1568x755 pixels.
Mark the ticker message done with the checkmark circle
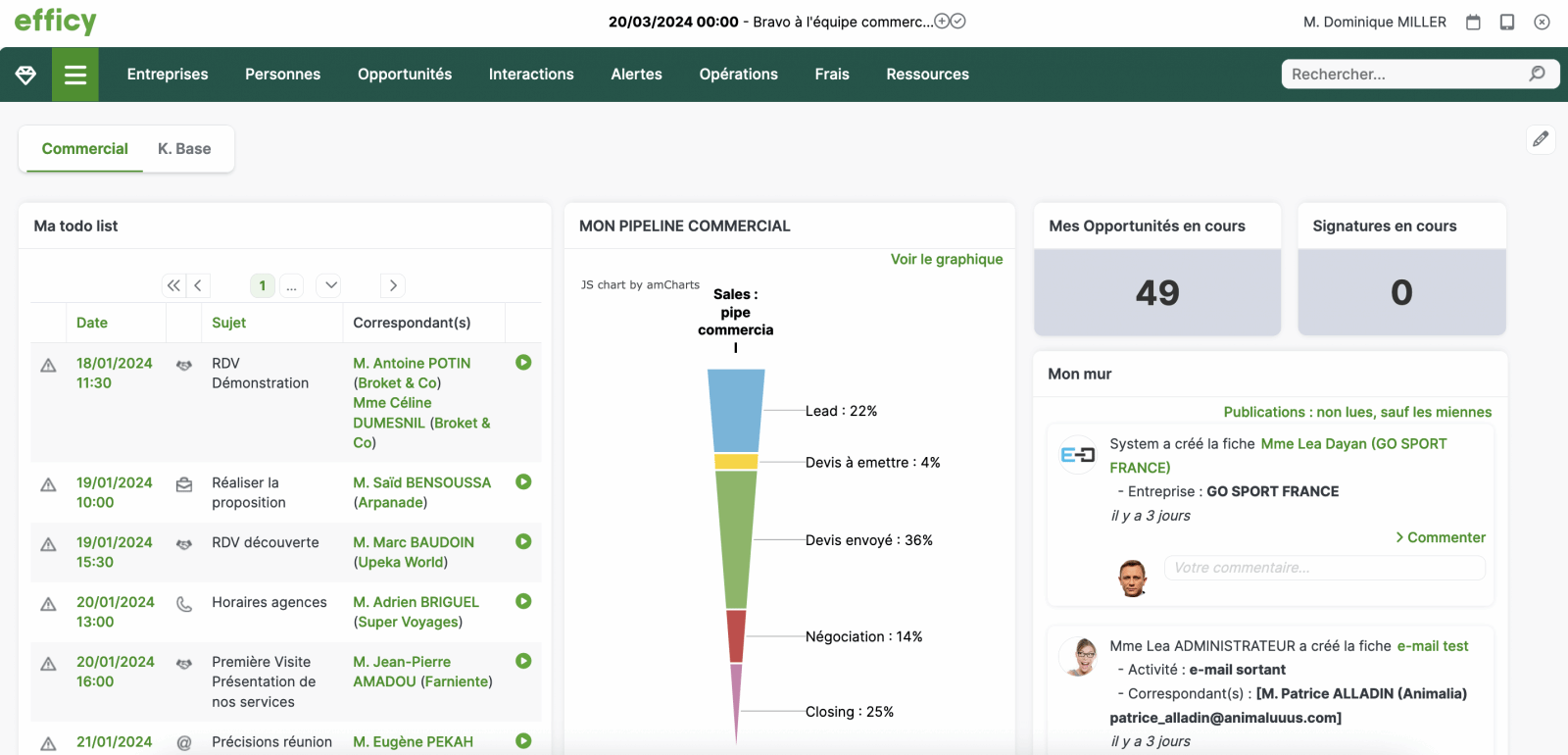pyautogui.click(x=958, y=21)
